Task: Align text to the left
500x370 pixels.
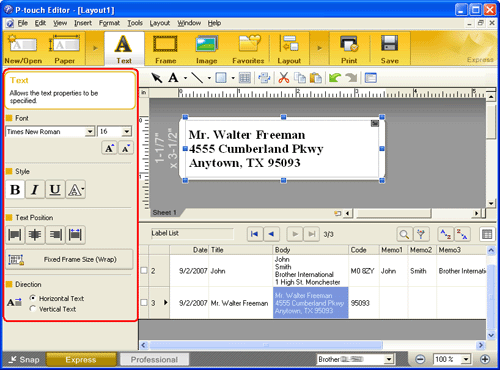Action: pyautogui.click(x=15, y=235)
